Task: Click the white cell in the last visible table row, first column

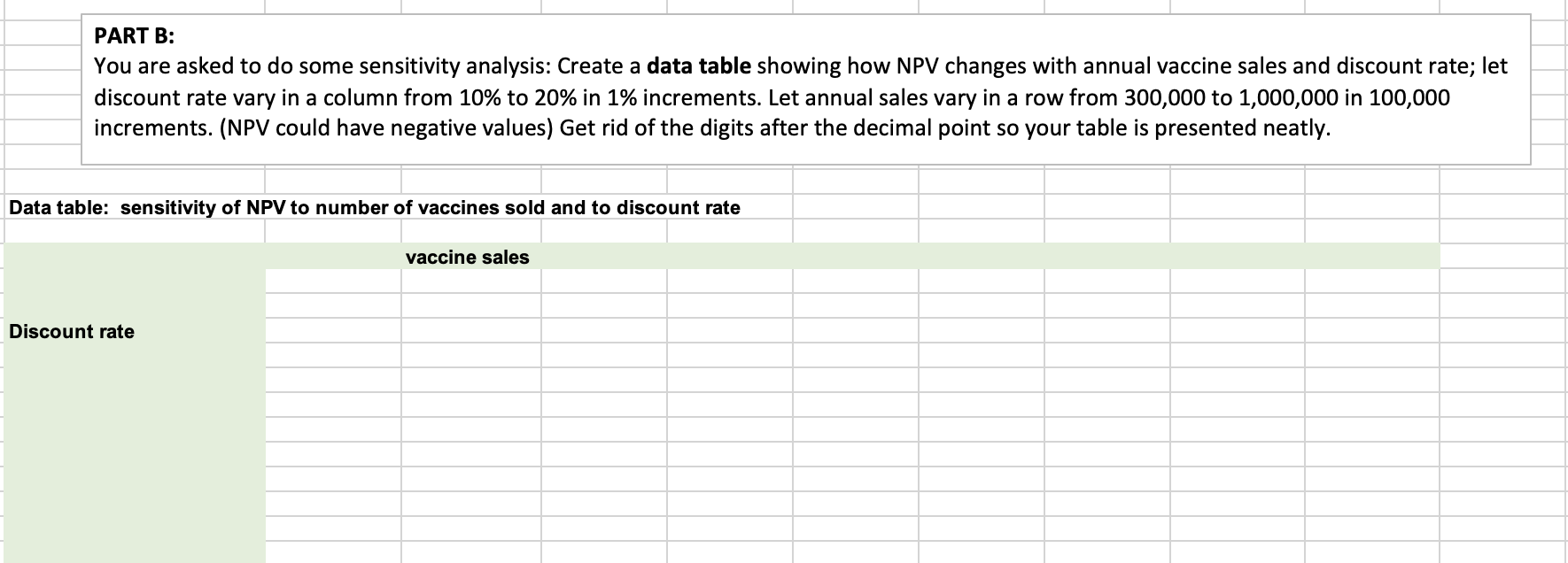Action: (332, 553)
